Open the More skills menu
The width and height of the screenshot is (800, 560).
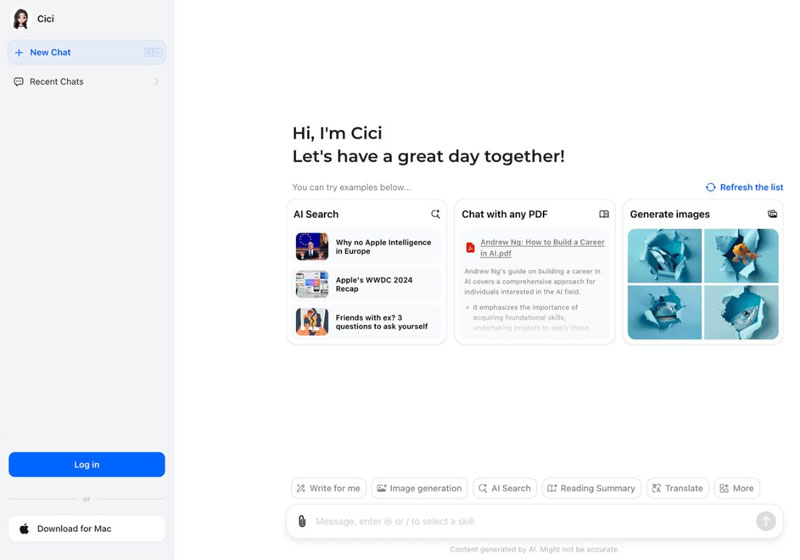click(736, 488)
